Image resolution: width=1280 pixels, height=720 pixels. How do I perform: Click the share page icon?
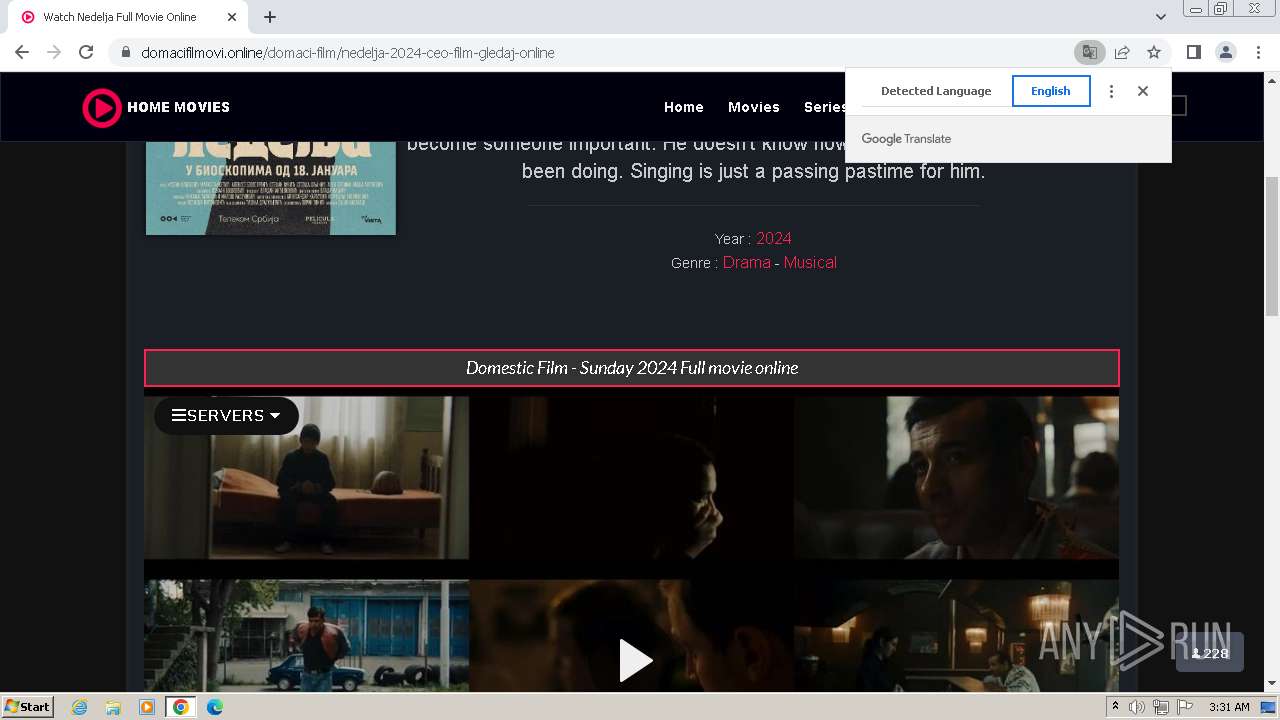1122,52
